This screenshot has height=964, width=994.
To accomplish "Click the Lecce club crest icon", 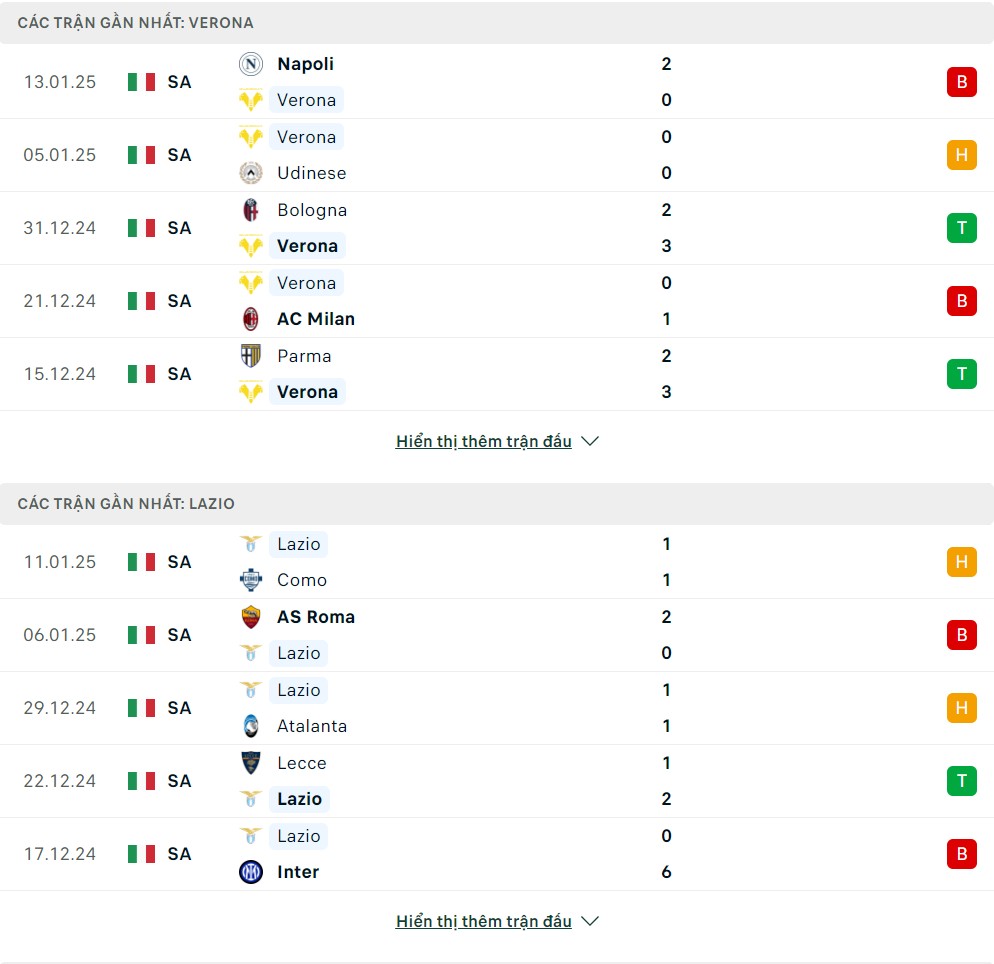I will tap(251, 762).
